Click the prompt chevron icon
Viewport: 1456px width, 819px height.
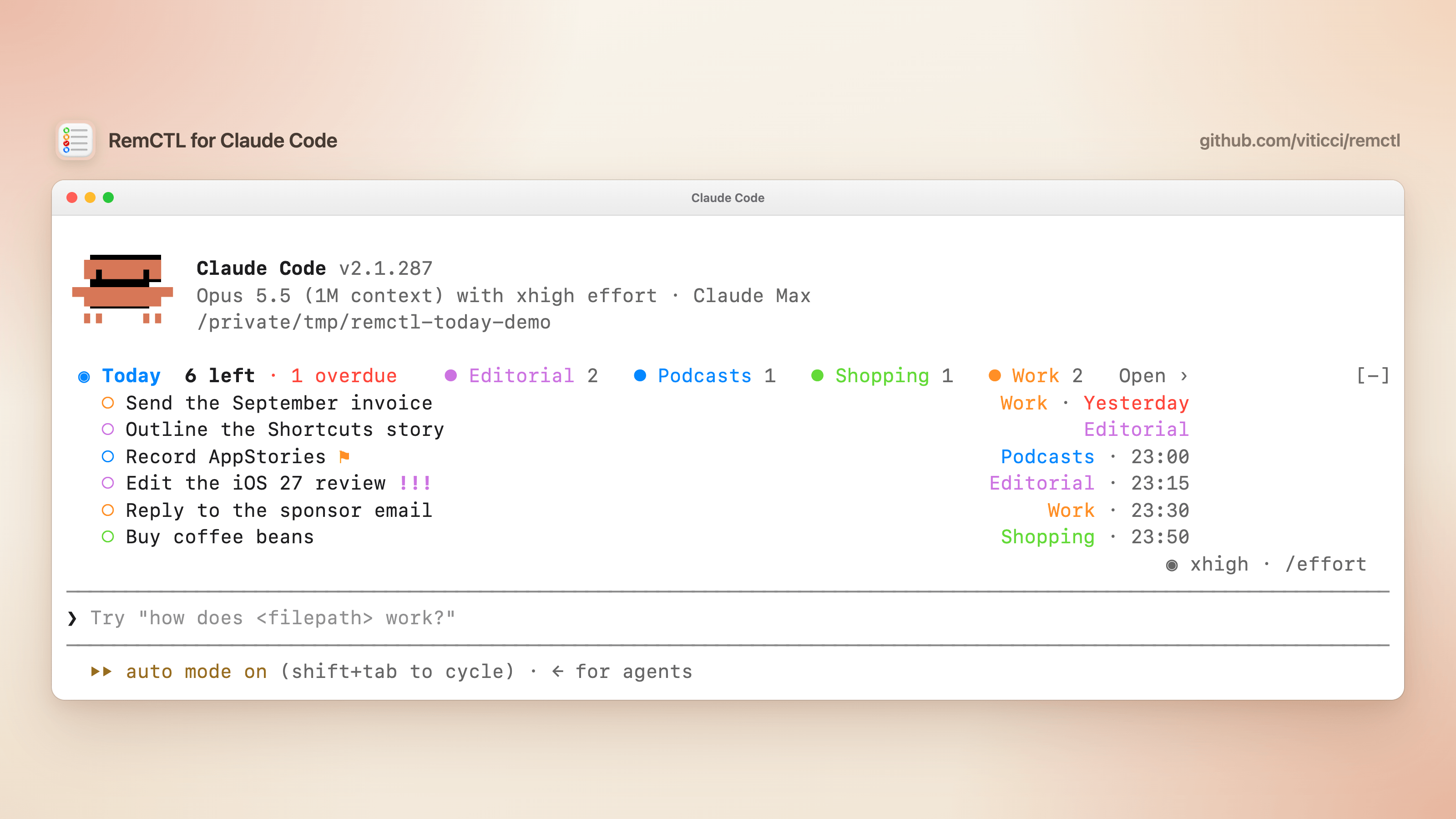tap(72, 618)
